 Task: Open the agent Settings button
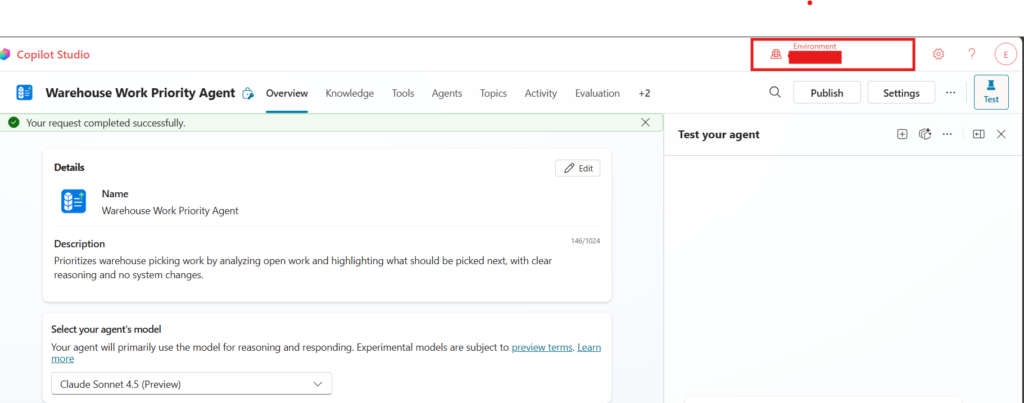click(901, 93)
